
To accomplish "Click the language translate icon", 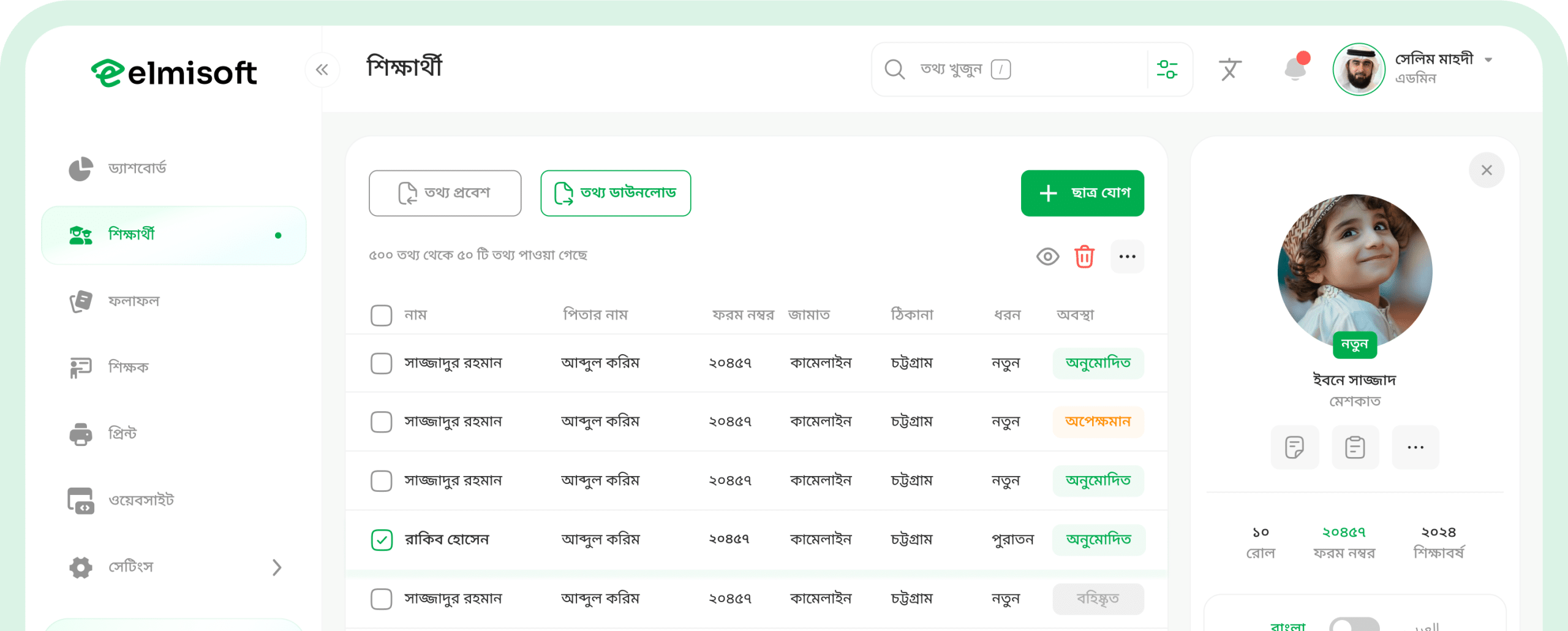I will pos(1230,69).
